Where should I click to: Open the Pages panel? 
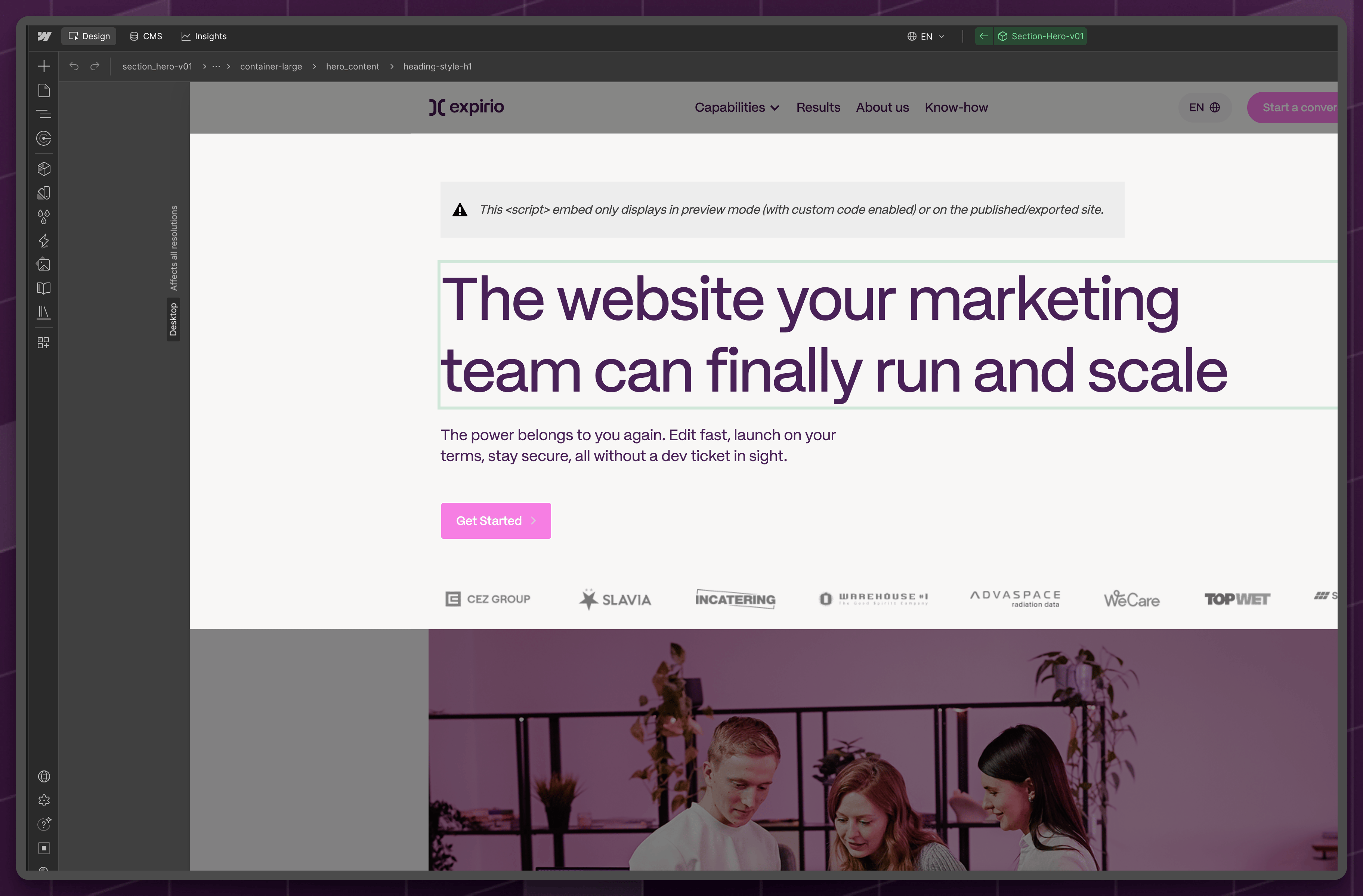tap(44, 90)
